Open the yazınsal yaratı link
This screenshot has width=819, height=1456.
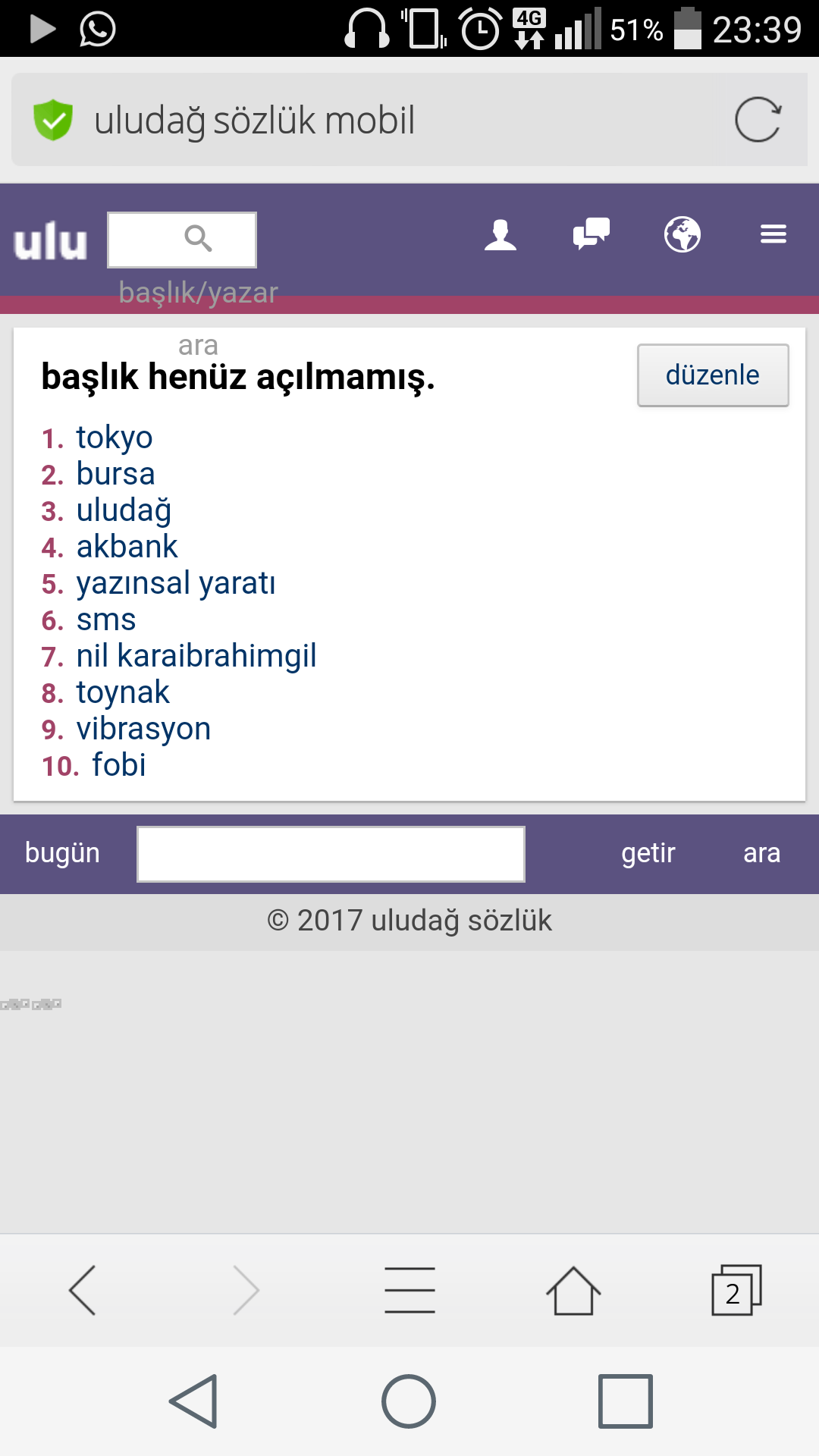tap(176, 583)
